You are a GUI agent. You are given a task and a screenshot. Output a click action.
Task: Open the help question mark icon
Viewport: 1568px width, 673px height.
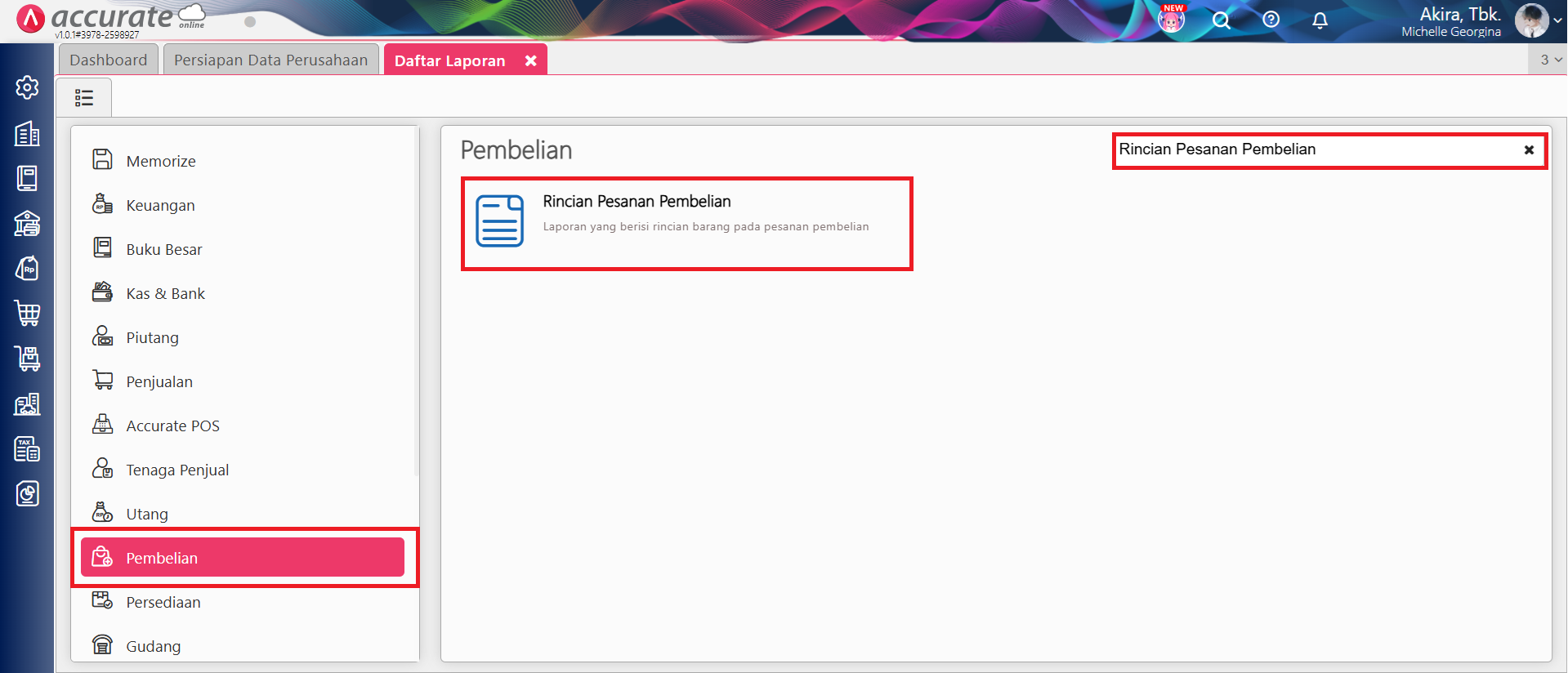[x=1271, y=20]
